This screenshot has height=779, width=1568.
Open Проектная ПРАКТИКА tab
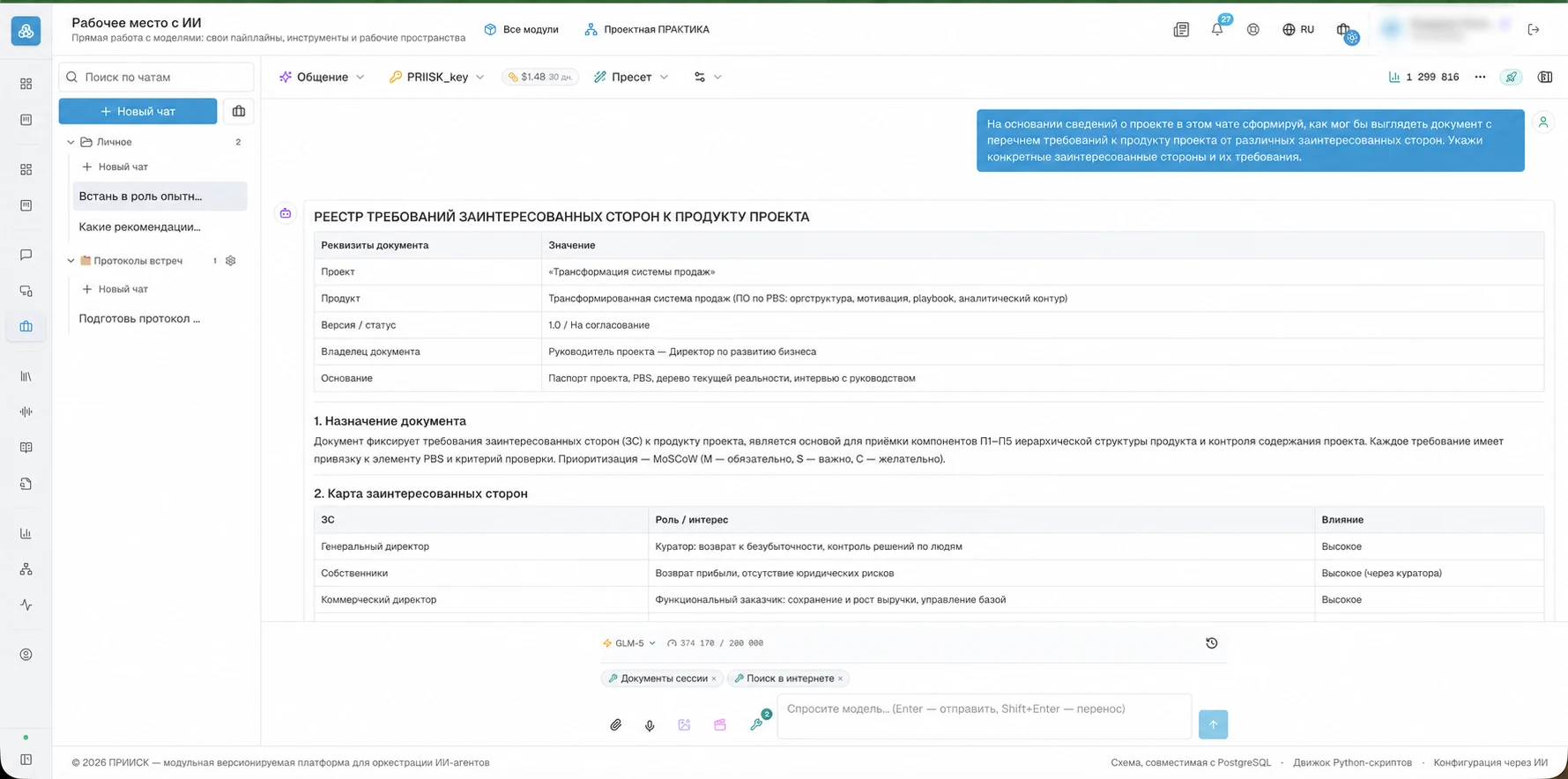click(647, 29)
